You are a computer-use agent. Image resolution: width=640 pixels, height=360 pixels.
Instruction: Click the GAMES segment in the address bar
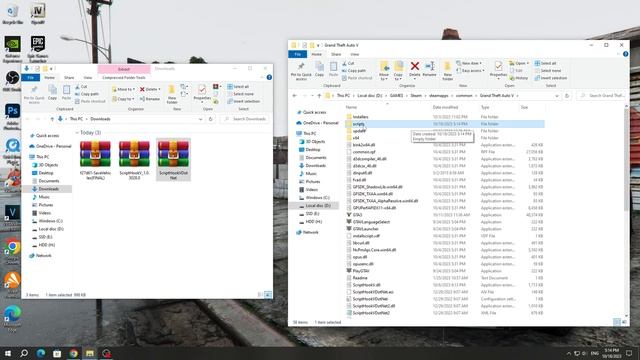(396, 96)
